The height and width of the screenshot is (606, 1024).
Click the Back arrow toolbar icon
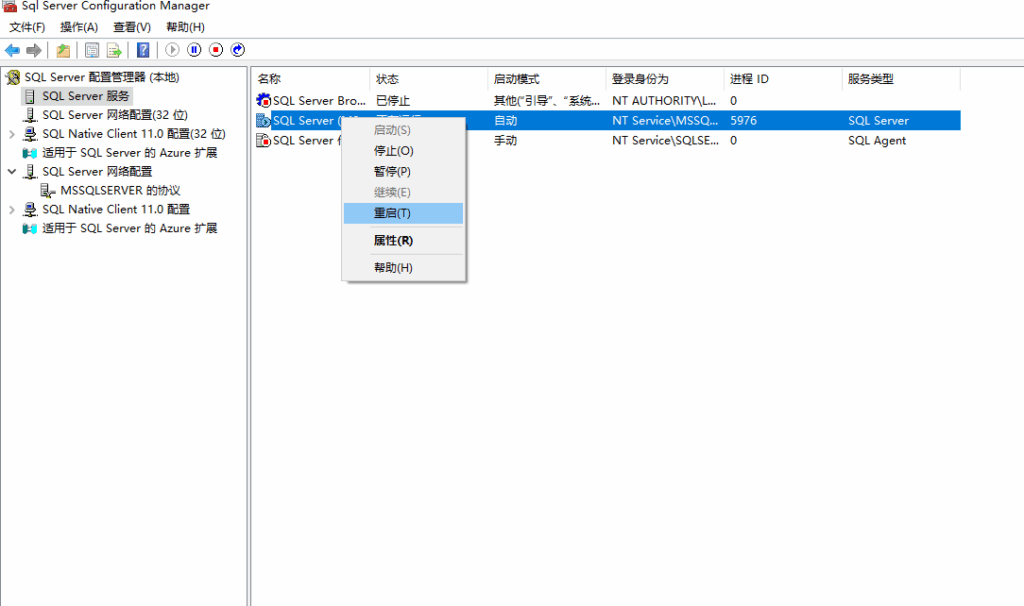pyautogui.click(x=12, y=50)
